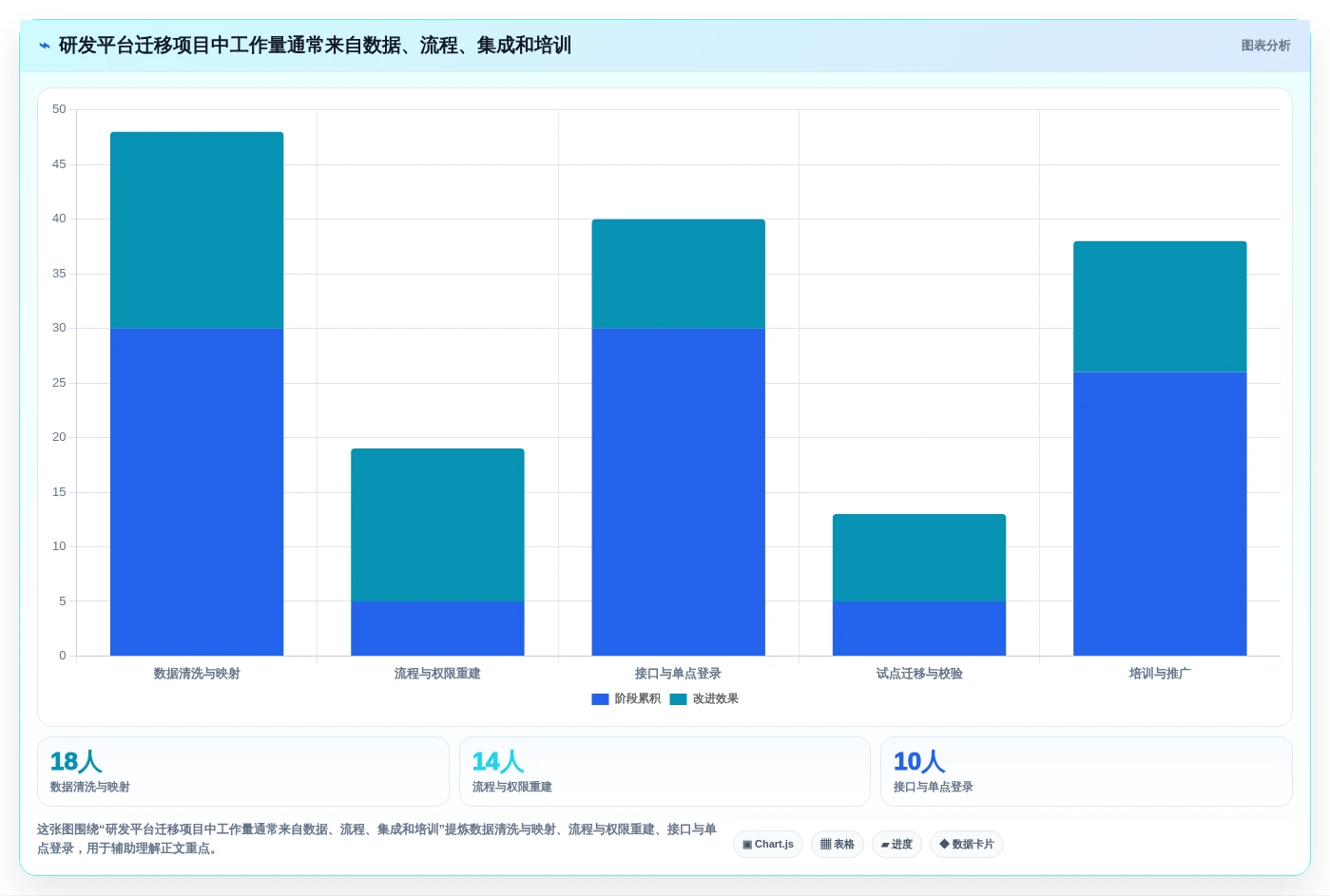Viewport: 1330px width, 896px height.
Task: Click the blue 阶段累积 bar for 数据清洗与映射
Action: pos(197,492)
